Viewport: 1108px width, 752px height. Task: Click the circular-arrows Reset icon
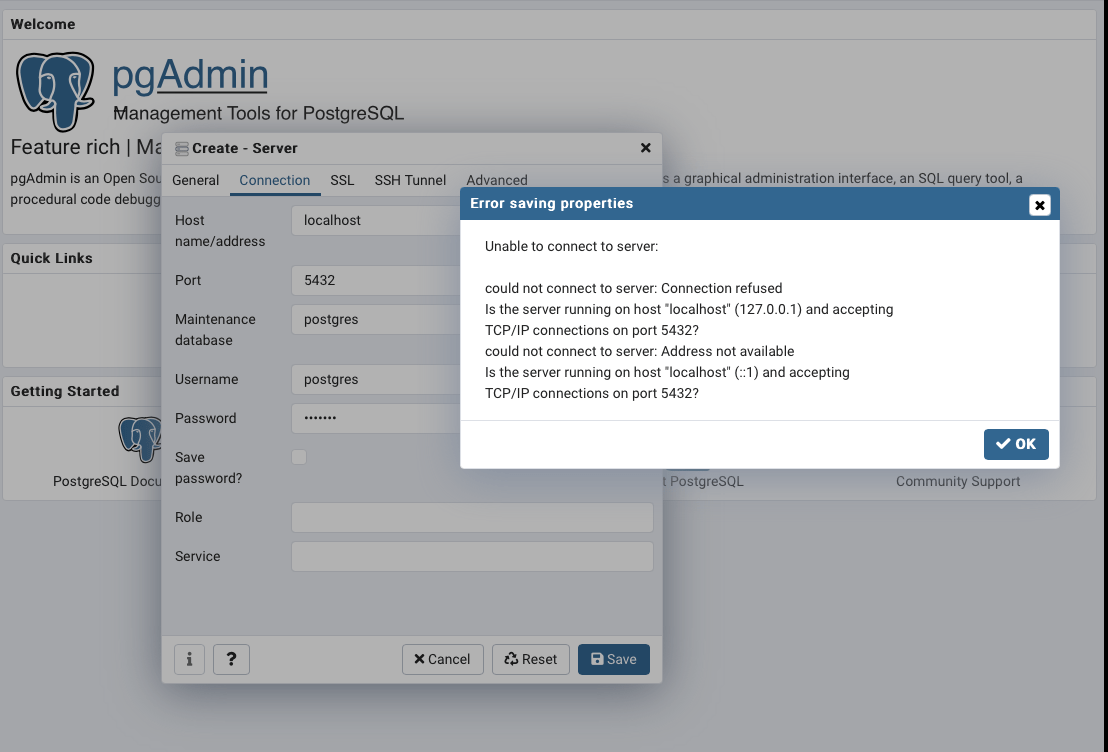(x=509, y=659)
